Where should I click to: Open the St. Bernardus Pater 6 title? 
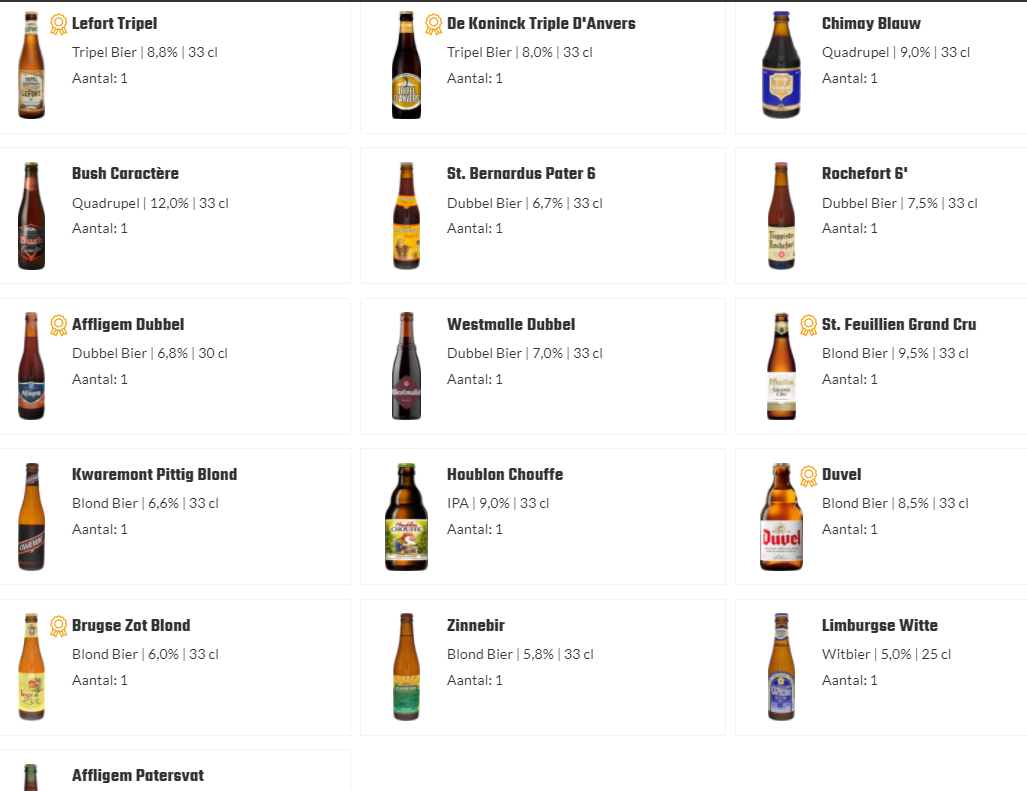[521, 174]
